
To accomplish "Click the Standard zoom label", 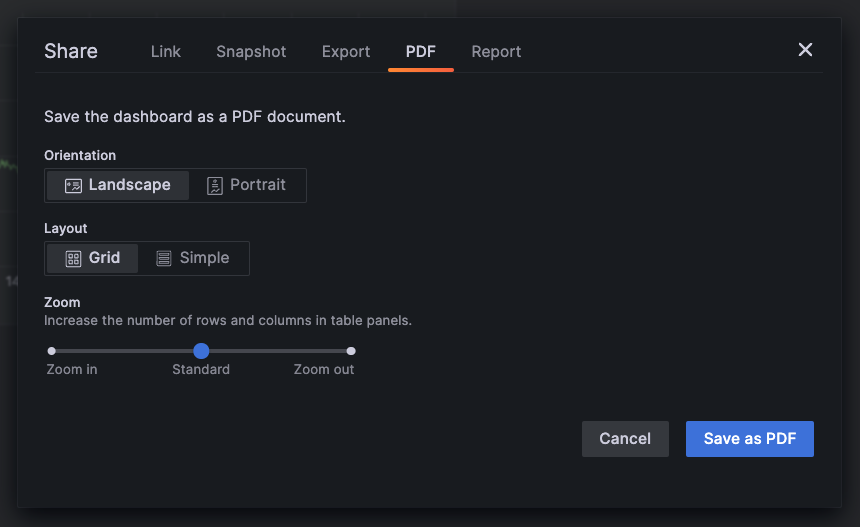I will 201,370.
